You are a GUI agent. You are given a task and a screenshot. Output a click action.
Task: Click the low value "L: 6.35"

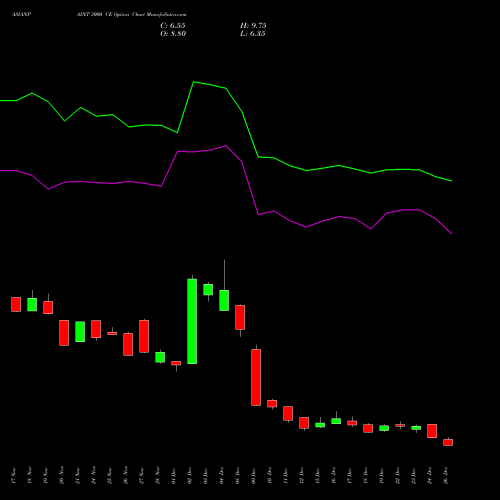[x=253, y=34]
